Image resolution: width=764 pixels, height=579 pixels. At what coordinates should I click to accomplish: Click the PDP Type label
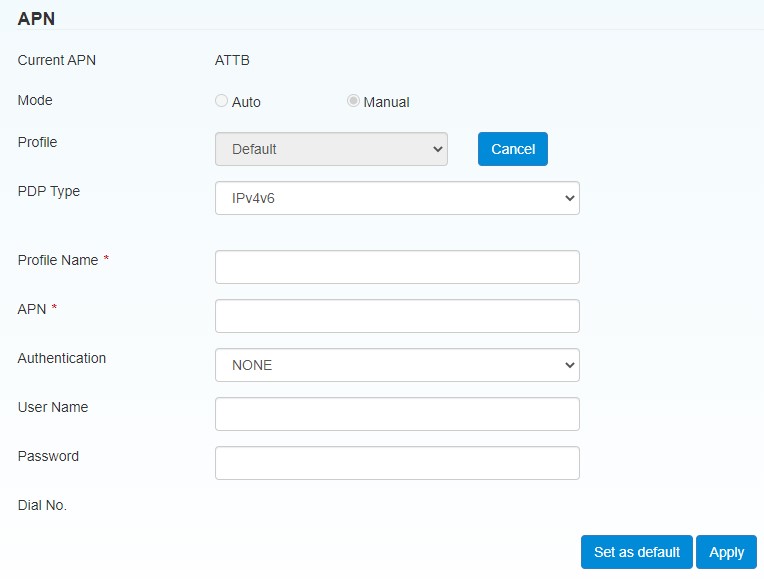(49, 192)
